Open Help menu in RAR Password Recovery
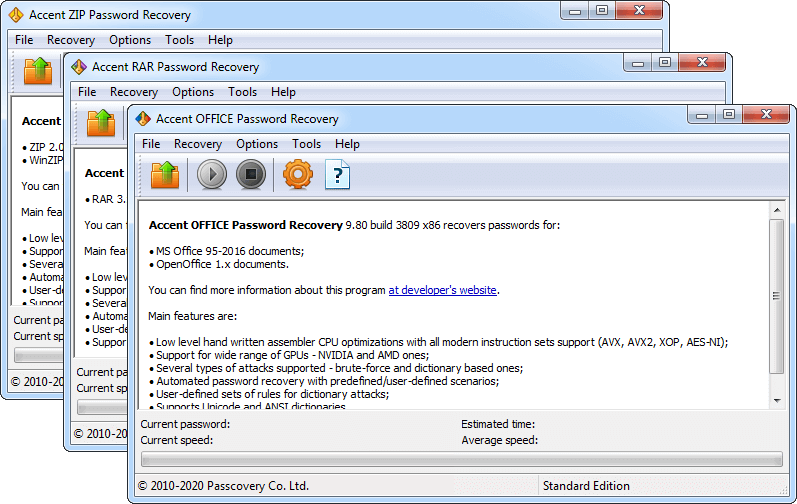 (283, 92)
